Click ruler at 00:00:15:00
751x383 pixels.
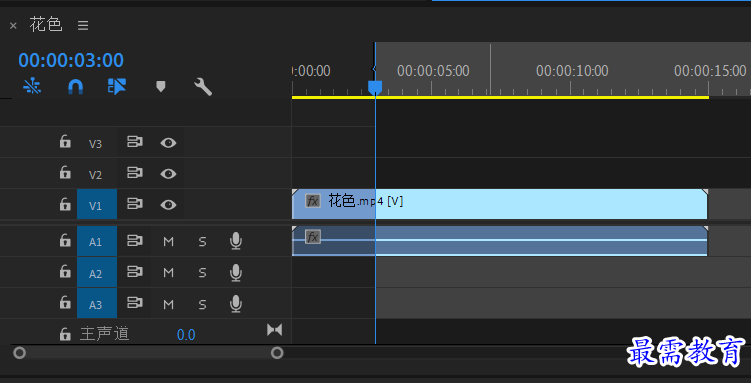click(710, 71)
